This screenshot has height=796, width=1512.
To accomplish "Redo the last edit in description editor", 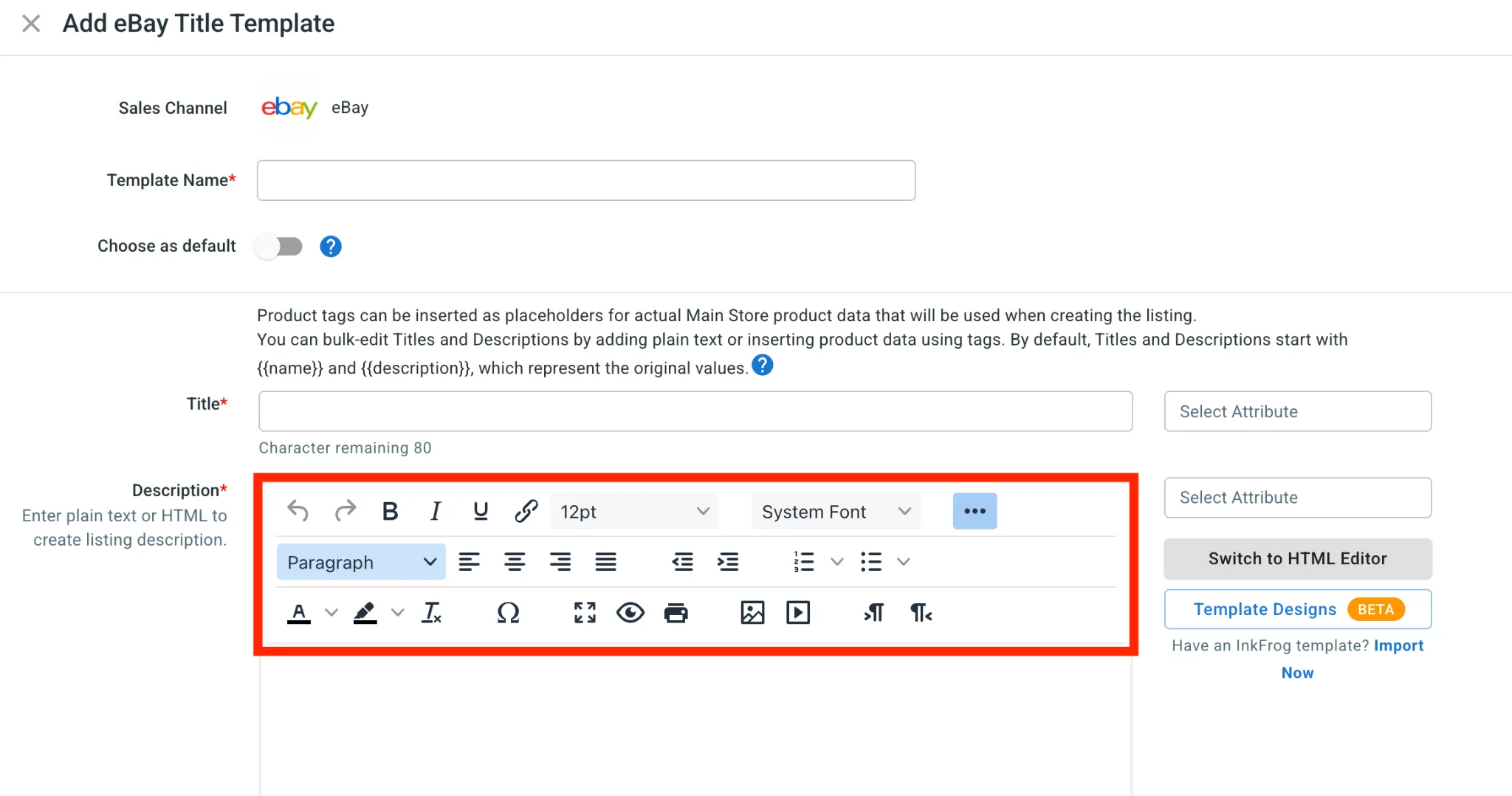I will pos(345,511).
